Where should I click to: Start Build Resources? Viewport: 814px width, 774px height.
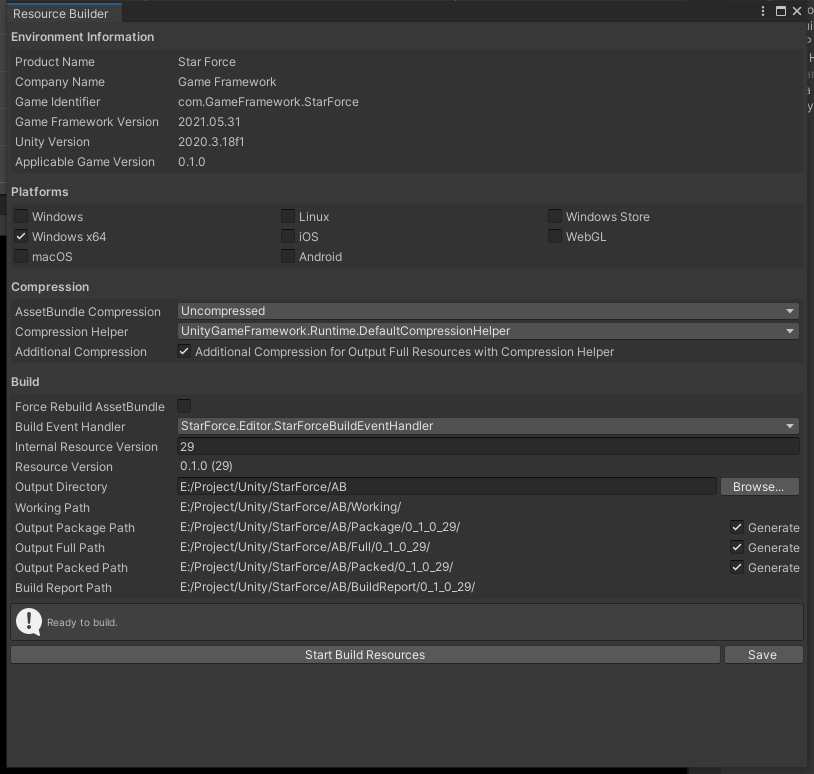tap(365, 655)
